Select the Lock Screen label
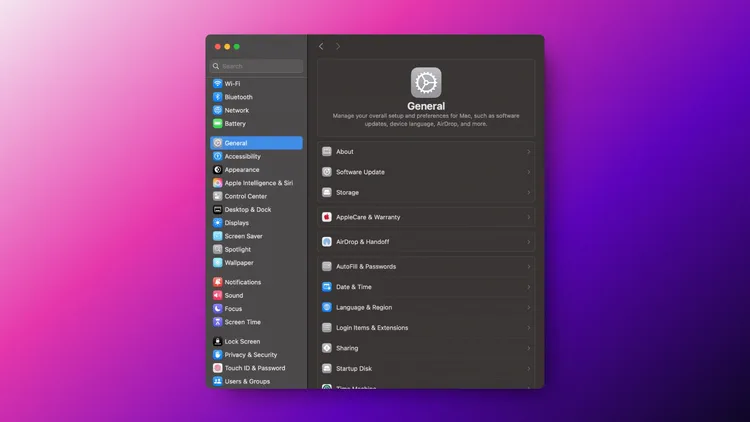Screen dimensions: 750x422 pyautogui.click(x=243, y=342)
